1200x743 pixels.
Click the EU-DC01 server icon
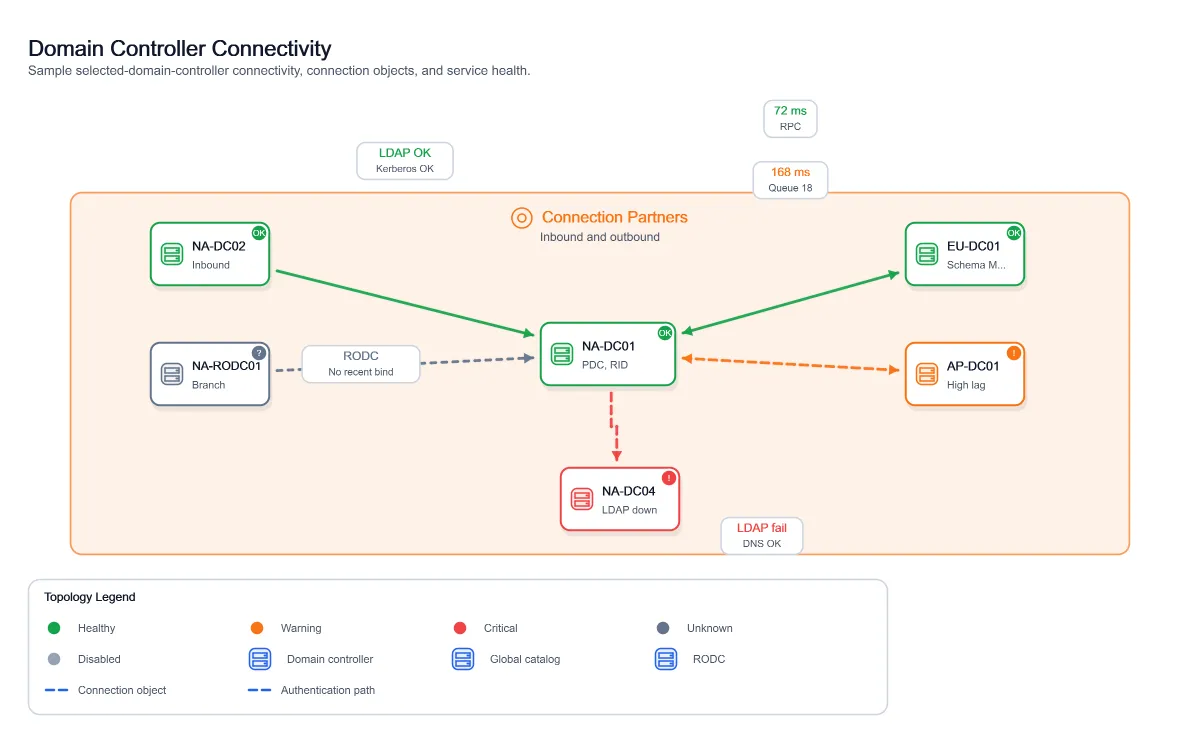926,254
